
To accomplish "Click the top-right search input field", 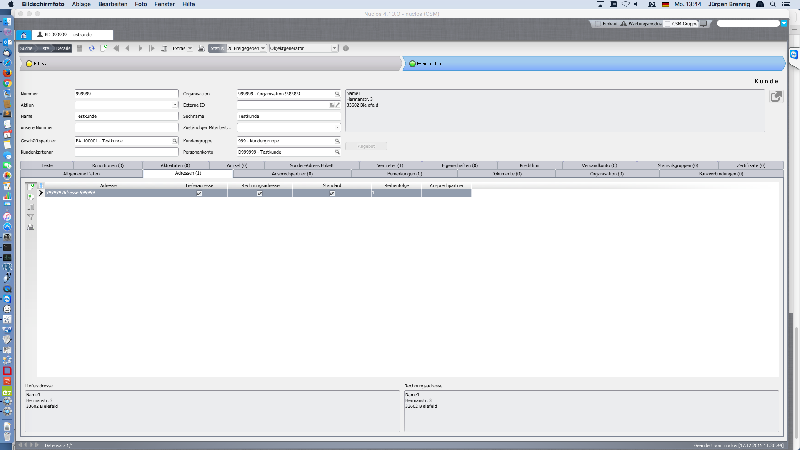I will [x=748, y=23].
